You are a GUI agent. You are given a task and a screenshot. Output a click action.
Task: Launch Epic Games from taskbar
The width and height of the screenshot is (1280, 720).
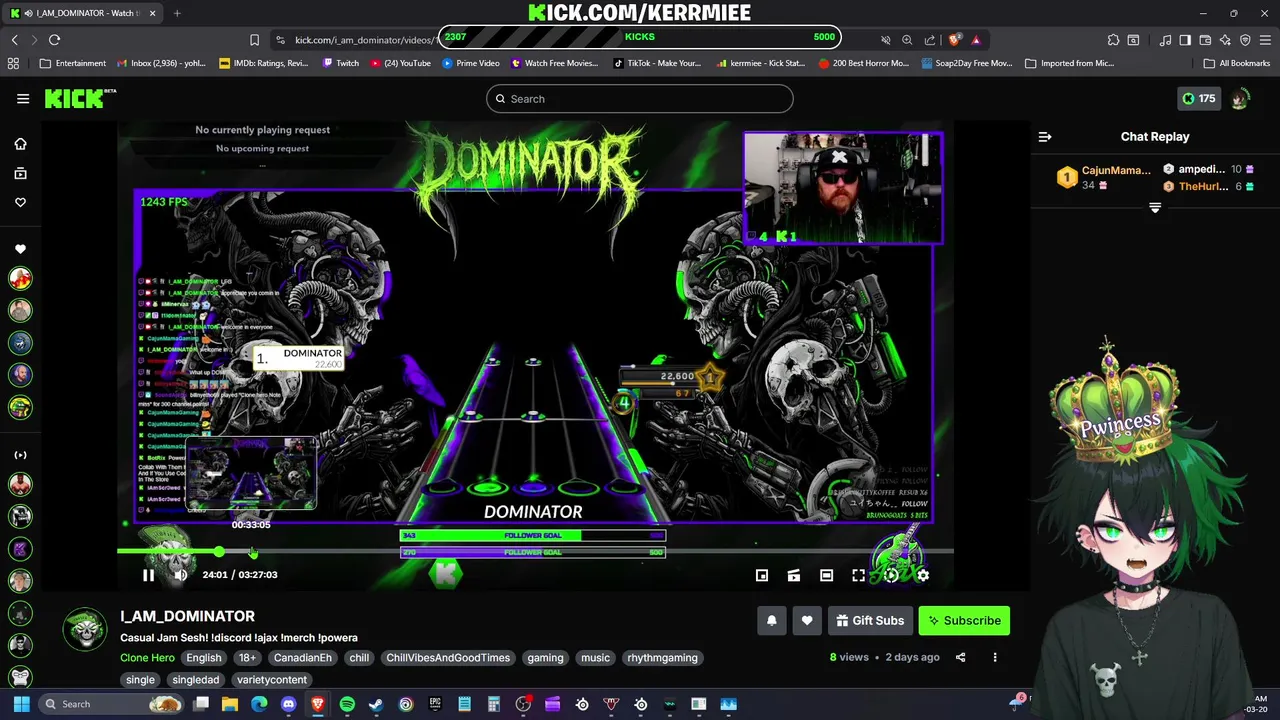(435, 704)
